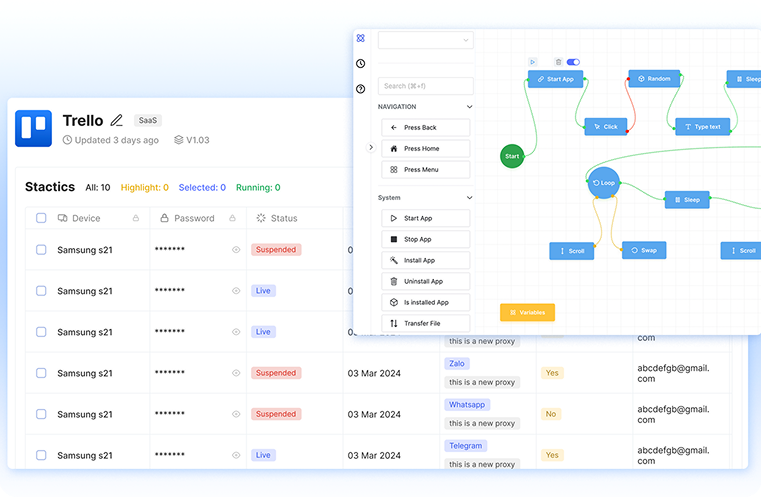Viewport: 761px width, 497px height.
Task: Tick checkbox of the Telegram Samsung s21 row
Action: (41, 455)
